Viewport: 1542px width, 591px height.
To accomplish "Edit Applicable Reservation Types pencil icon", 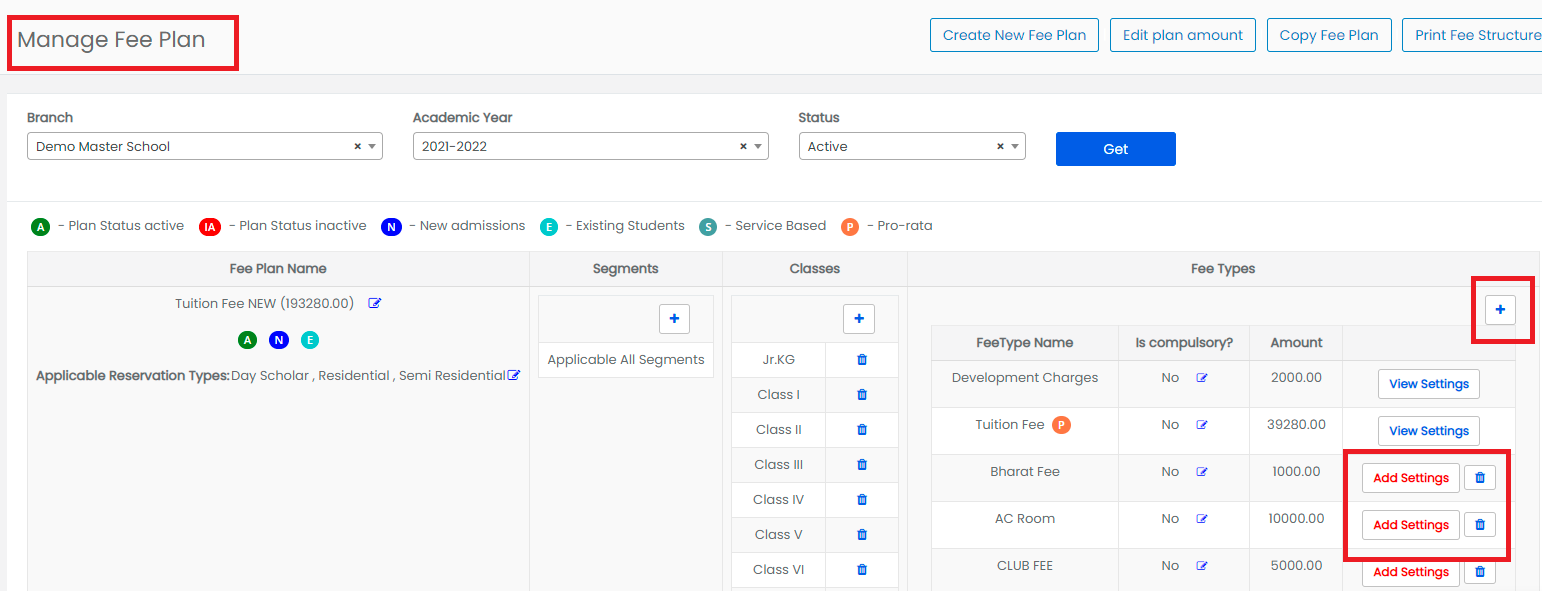I will (x=514, y=375).
